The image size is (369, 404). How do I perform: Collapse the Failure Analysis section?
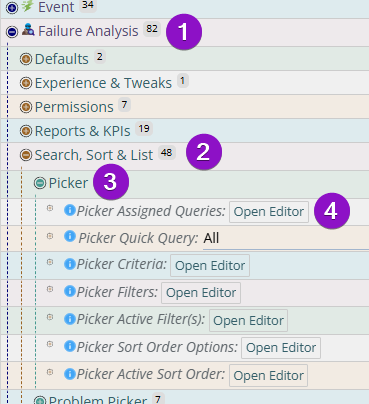12,32
